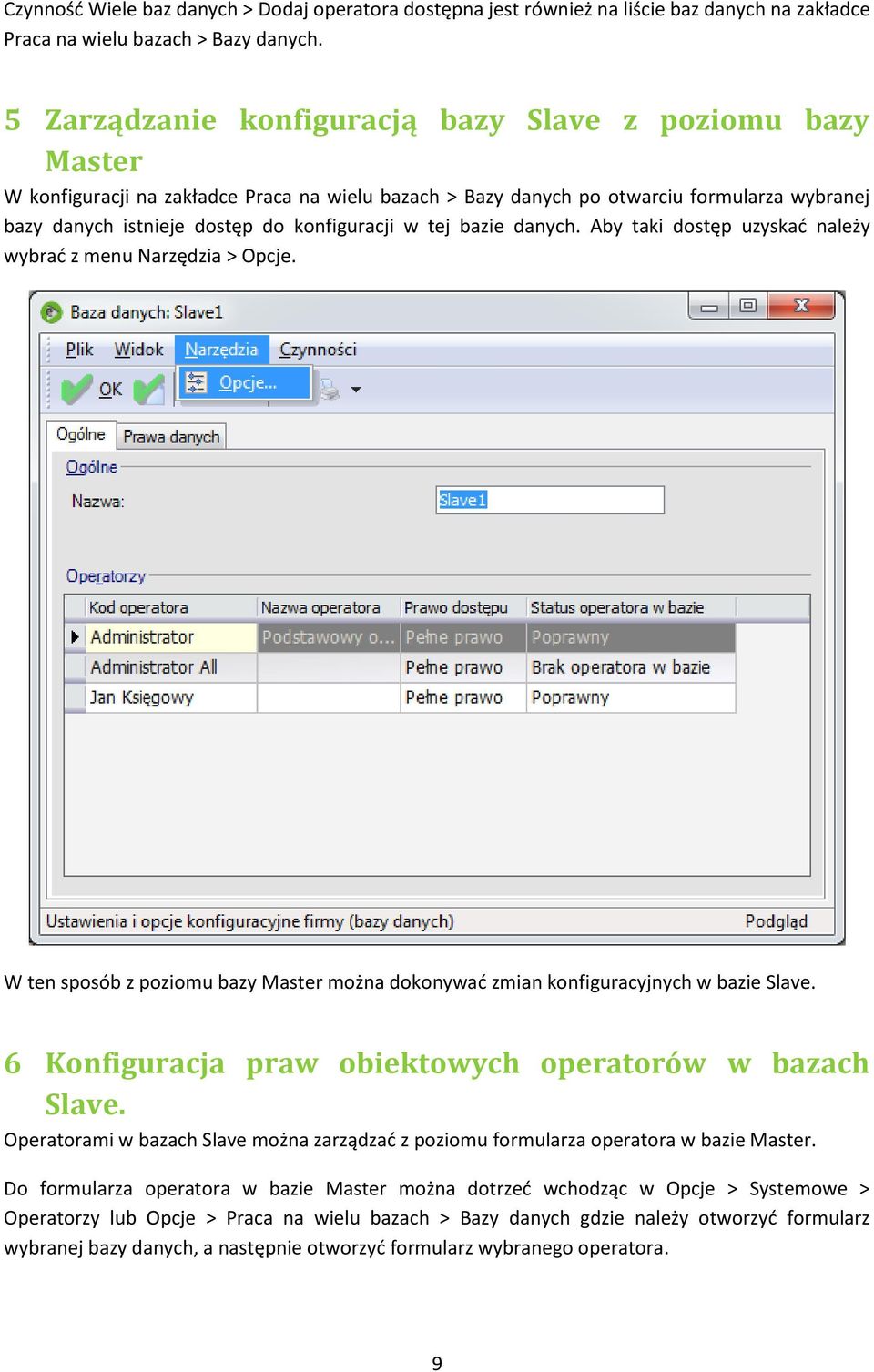Click the Narzędzia menu

point(221,350)
